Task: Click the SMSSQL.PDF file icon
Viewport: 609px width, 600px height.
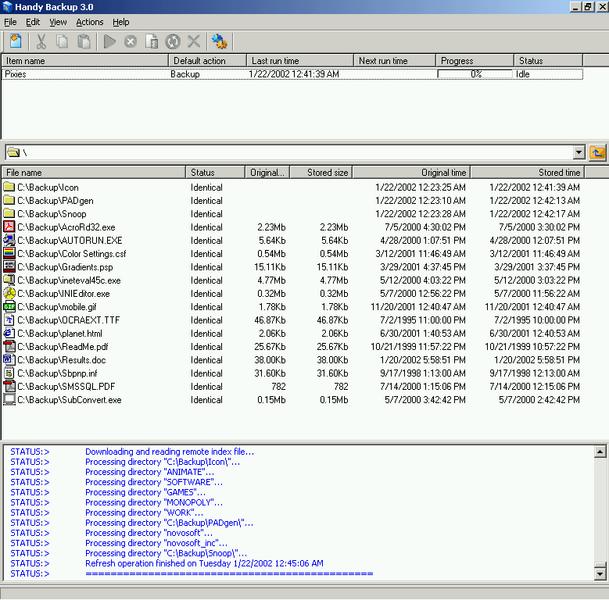Action: click(x=9, y=386)
